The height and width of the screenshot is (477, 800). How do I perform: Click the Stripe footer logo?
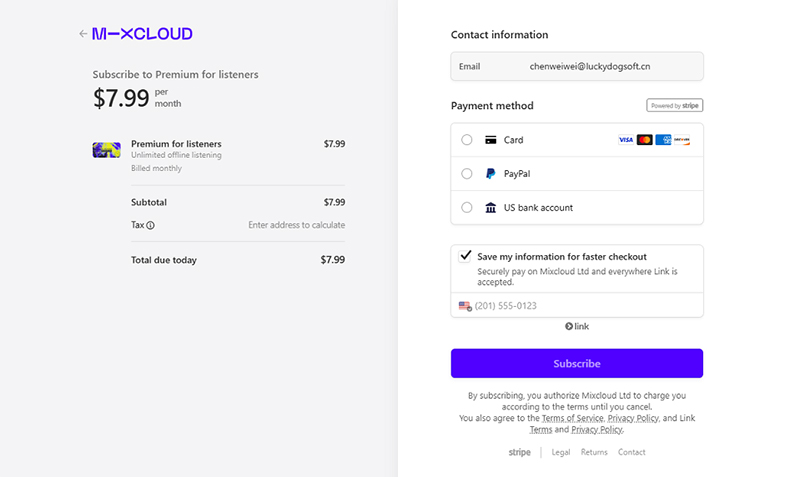point(519,452)
